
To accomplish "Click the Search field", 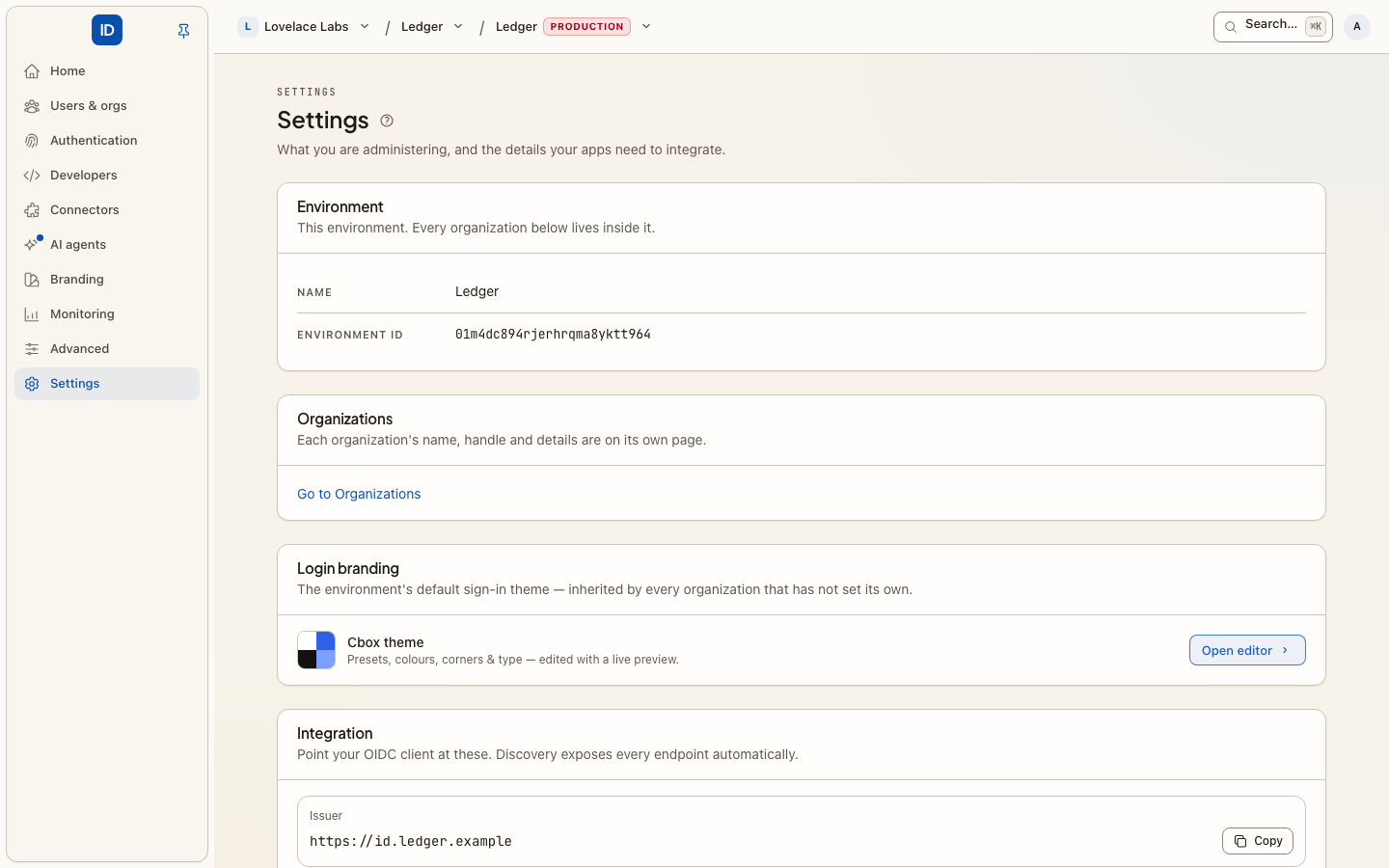I will (1272, 27).
